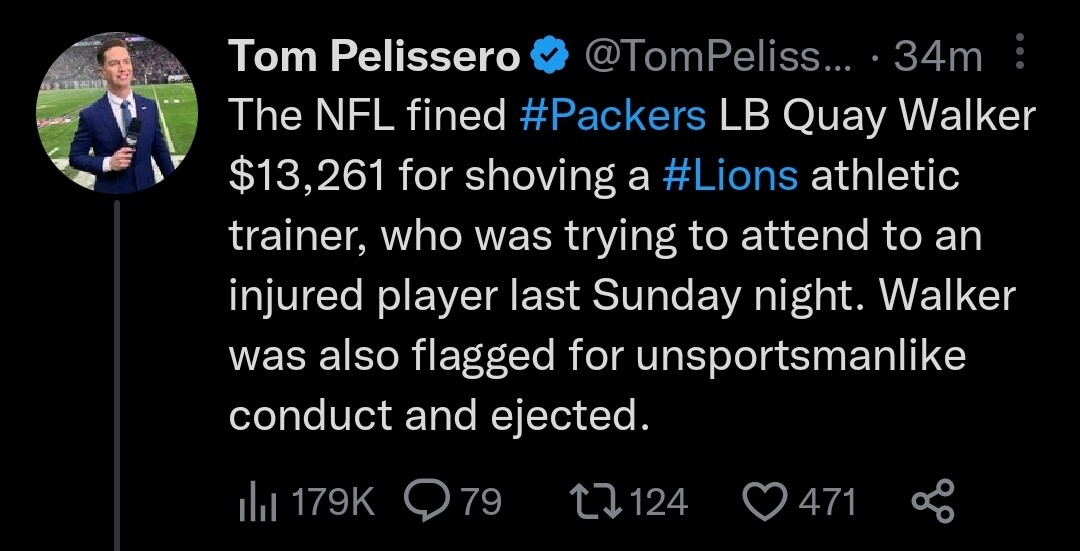
Task: Open the @TomPeliss... handle link
Action: pos(715,57)
